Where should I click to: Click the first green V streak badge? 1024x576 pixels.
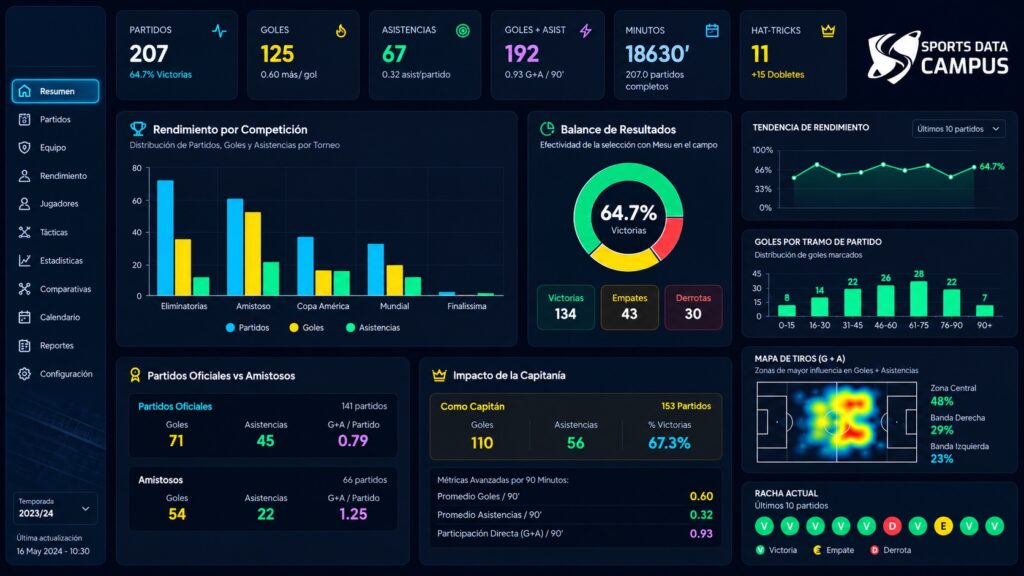[x=764, y=526]
